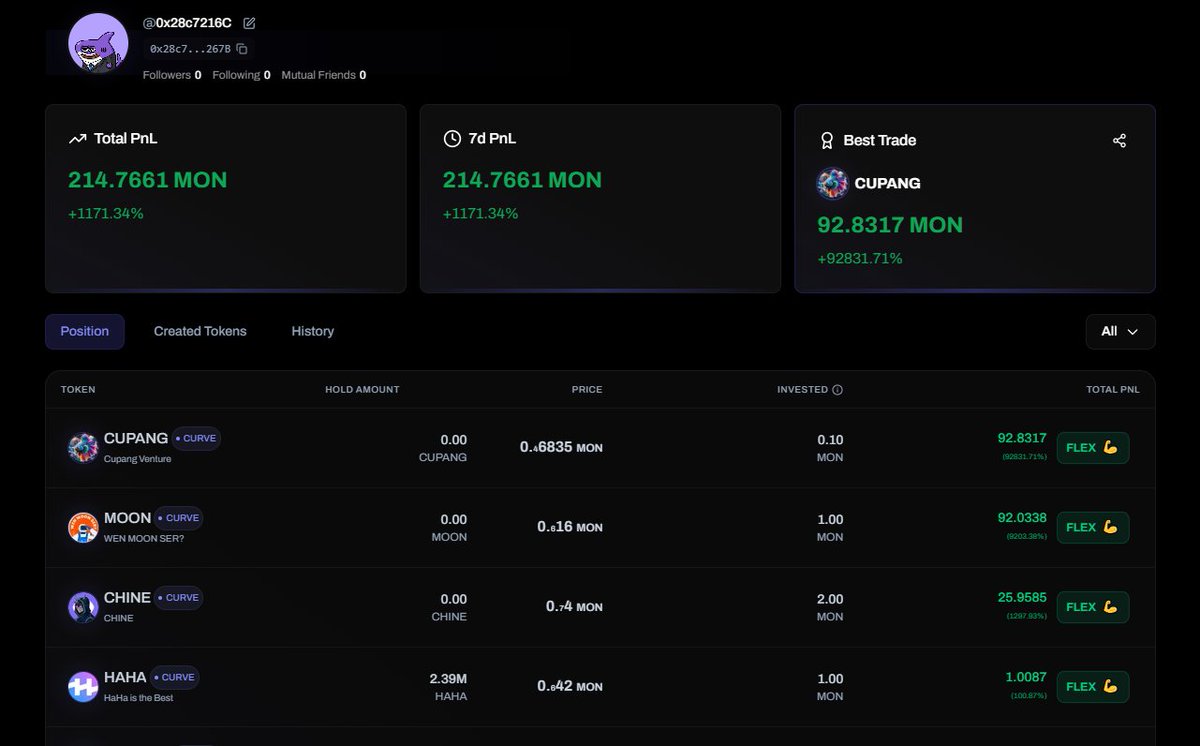Image resolution: width=1200 pixels, height=746 pixels.
Task: Click the 7d PnL clock icon
Action: pos(452,139)
